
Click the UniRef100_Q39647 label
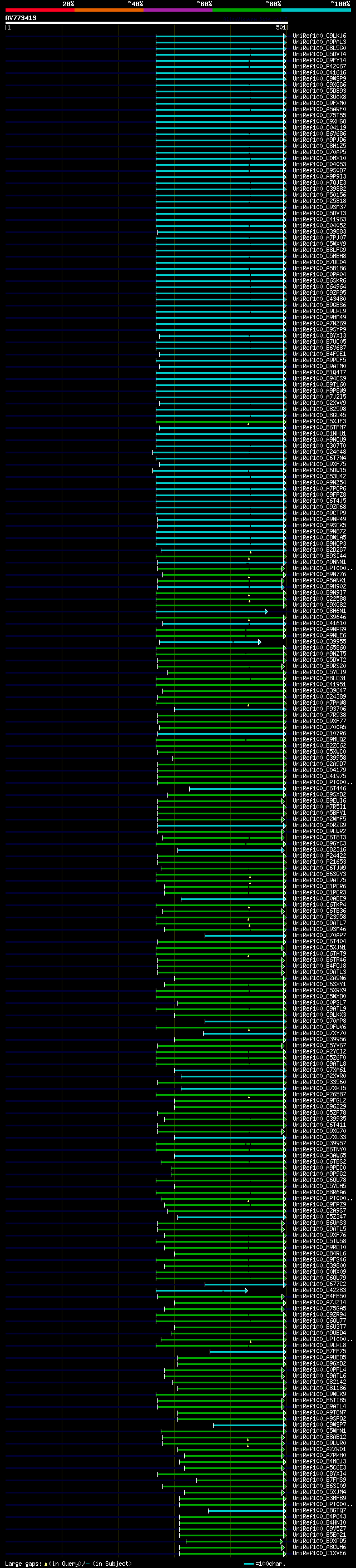[x=319, y=690]
